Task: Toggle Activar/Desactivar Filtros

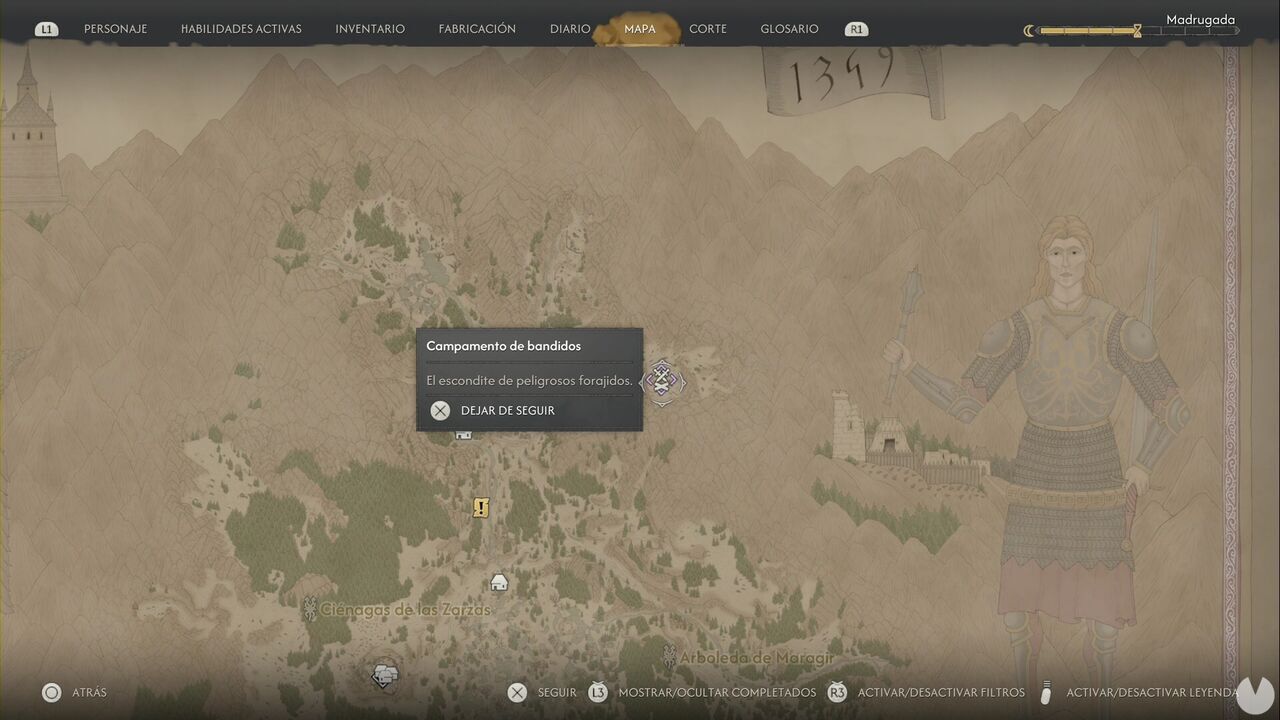Action: (940, 692)
